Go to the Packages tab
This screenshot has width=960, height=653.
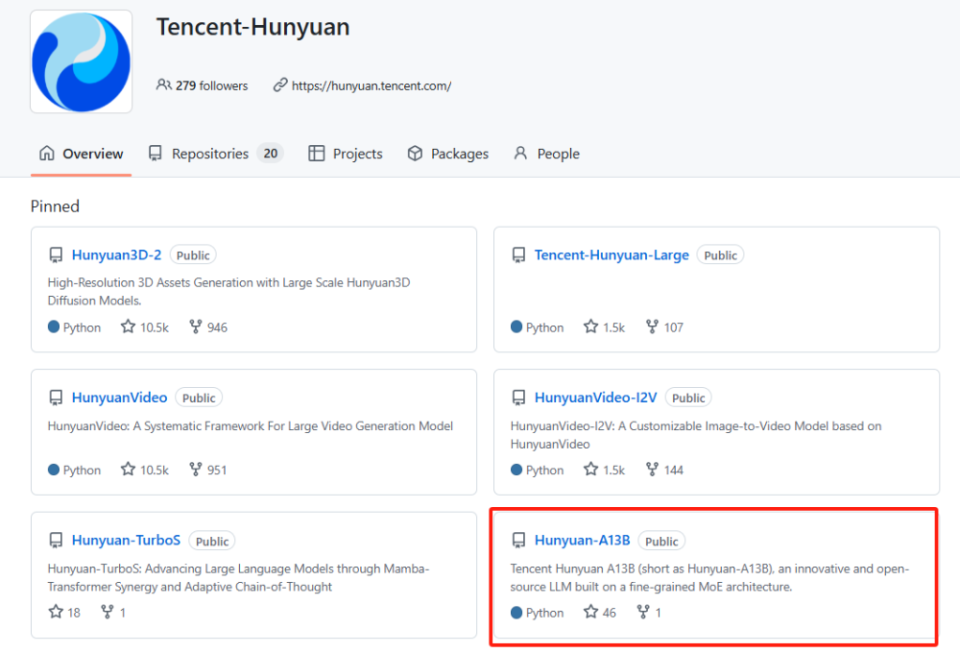448,154
